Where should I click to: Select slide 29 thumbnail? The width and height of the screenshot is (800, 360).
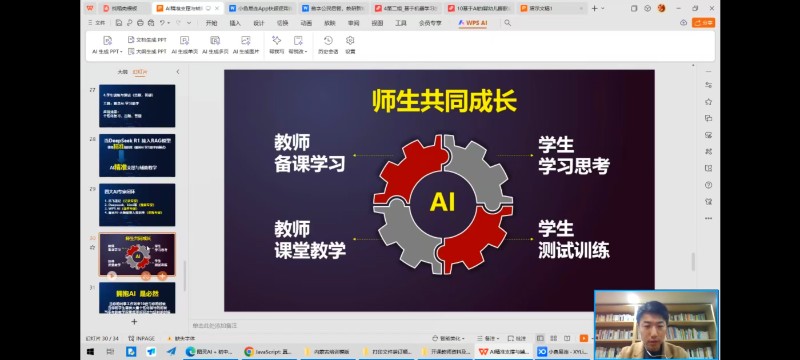[x=137, y=204]
